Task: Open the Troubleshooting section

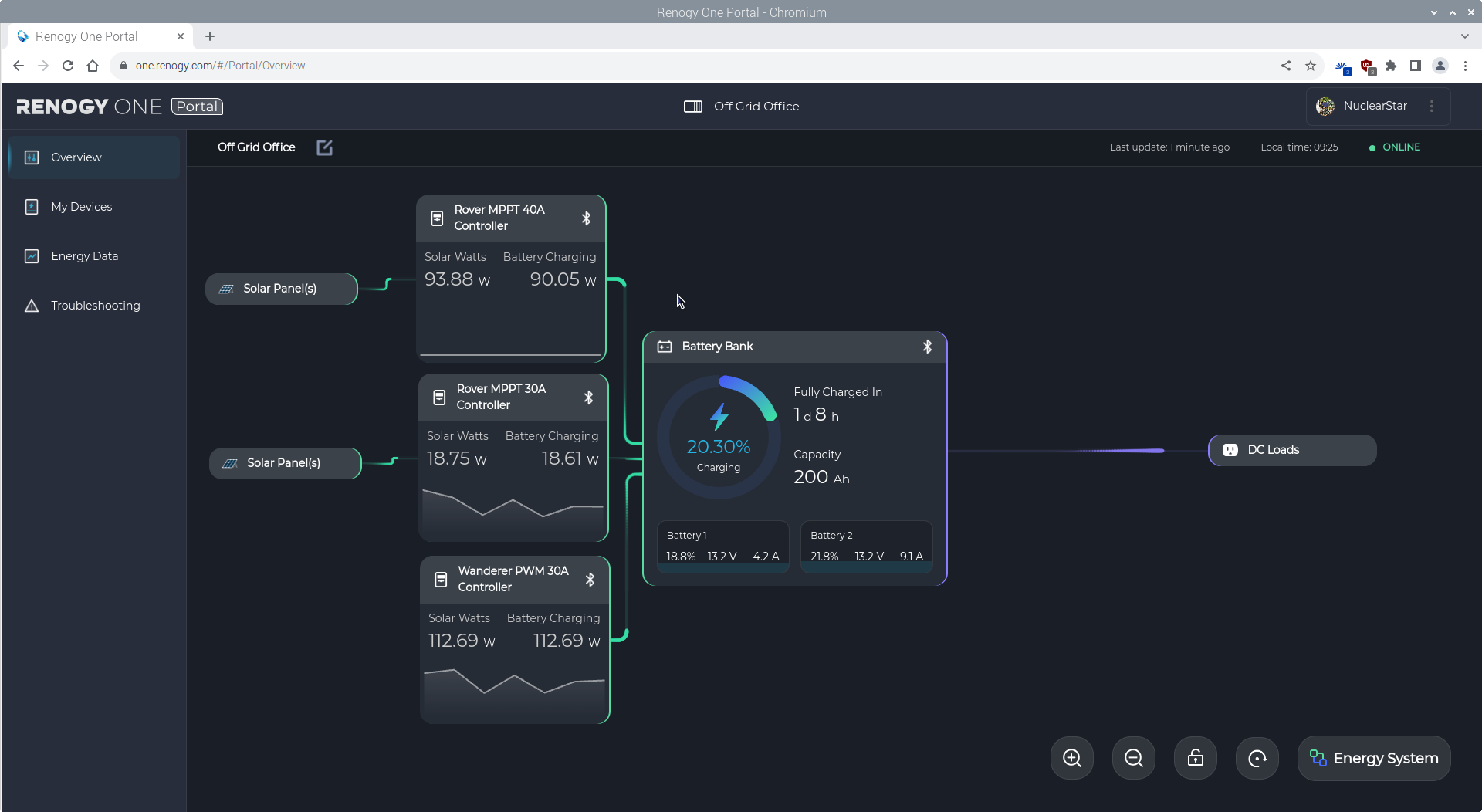Action: [94, 306]
